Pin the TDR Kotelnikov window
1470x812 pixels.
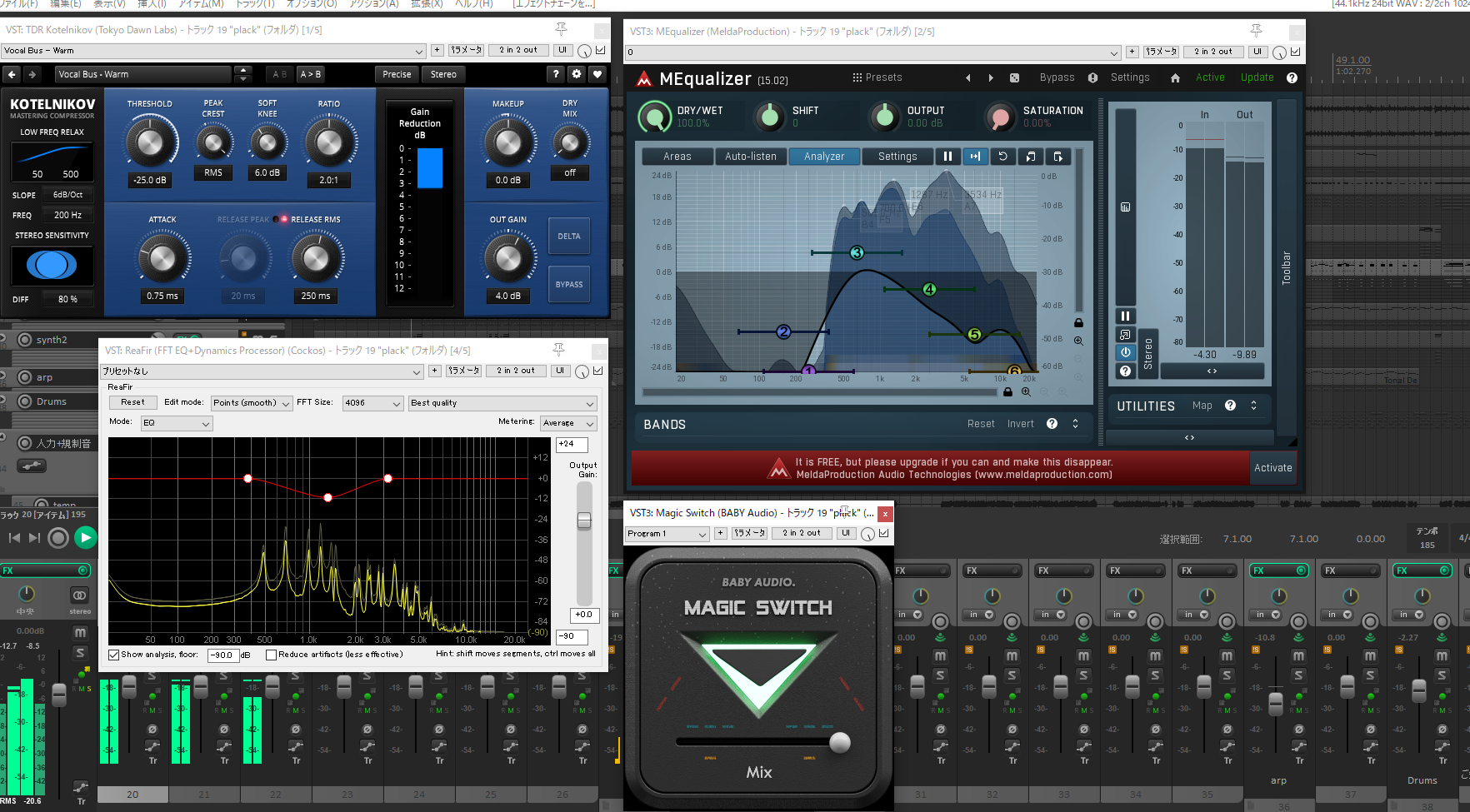(562, 29)
